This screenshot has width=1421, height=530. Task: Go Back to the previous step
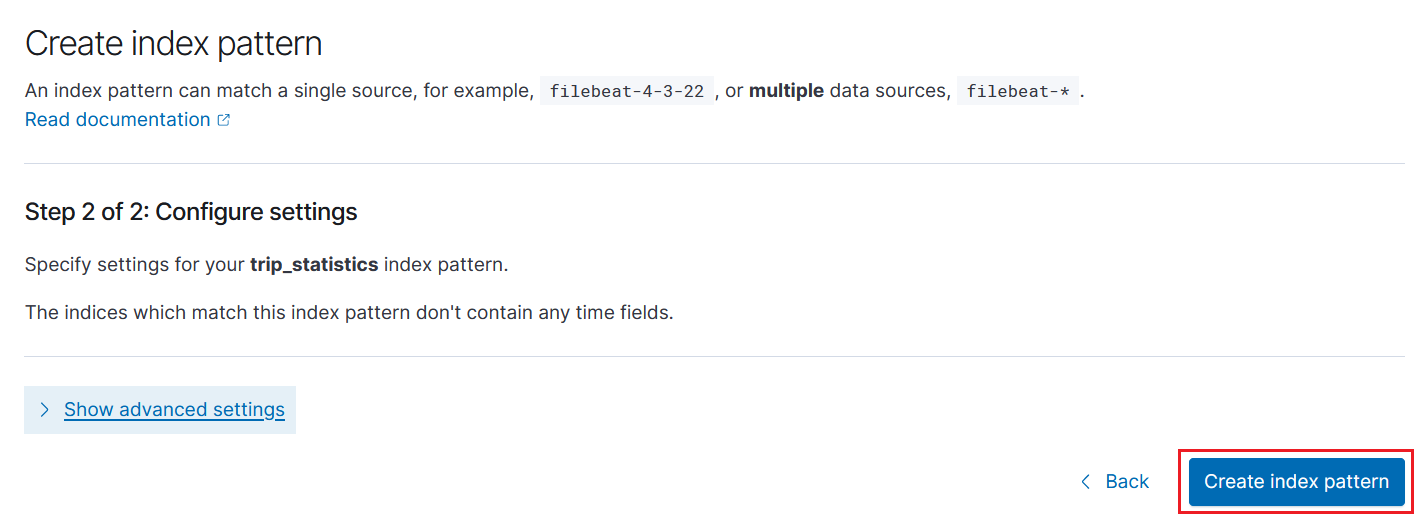1126,482
